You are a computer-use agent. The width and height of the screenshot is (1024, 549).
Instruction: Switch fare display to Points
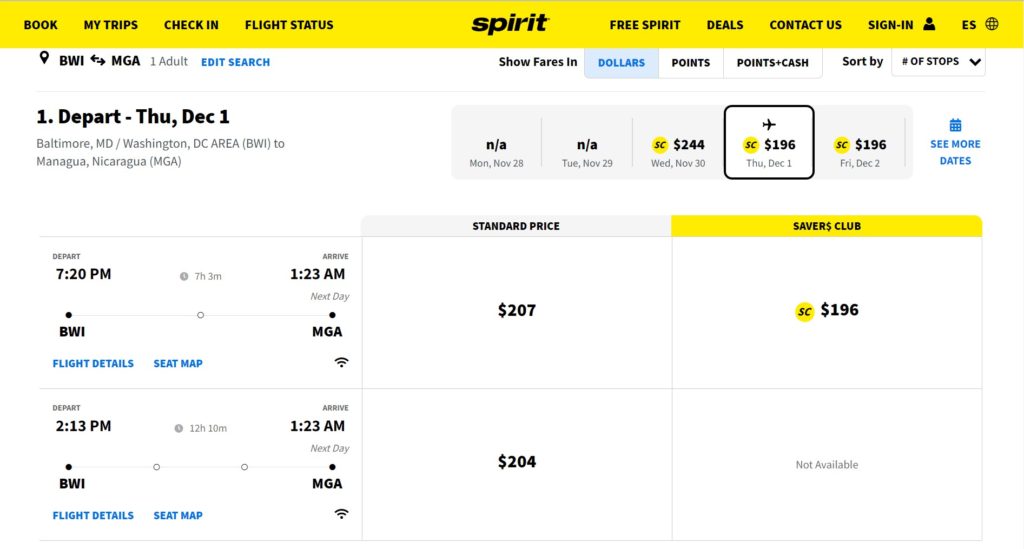[x=690, y=63]
